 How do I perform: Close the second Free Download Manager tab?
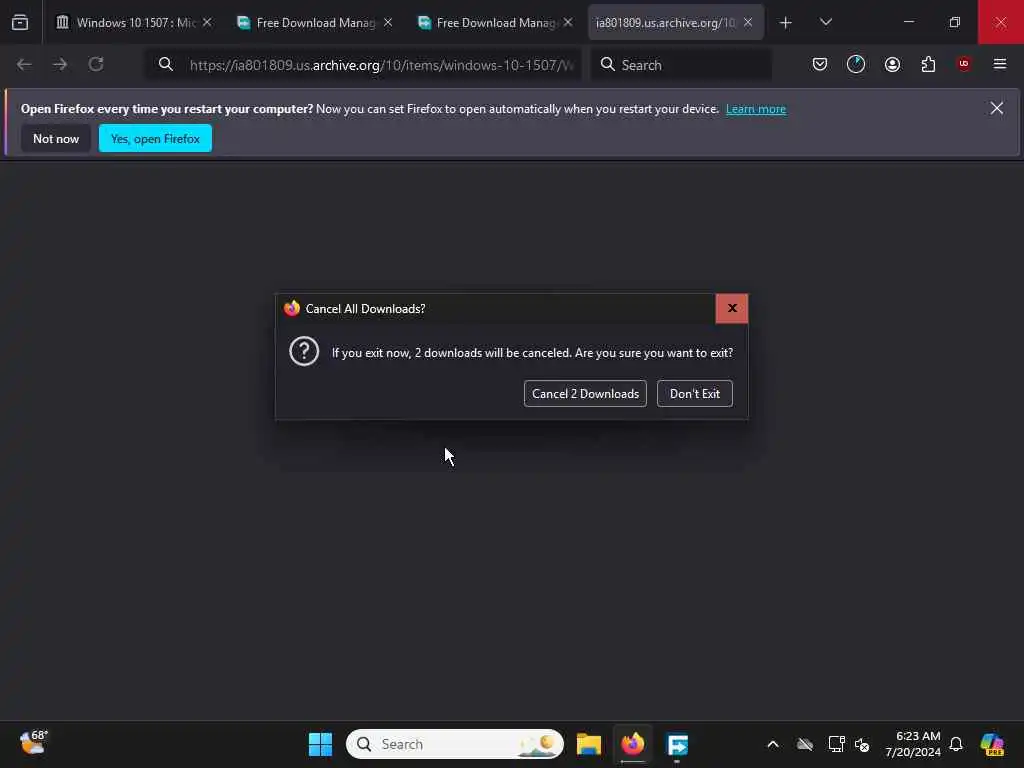click(568, 22)
